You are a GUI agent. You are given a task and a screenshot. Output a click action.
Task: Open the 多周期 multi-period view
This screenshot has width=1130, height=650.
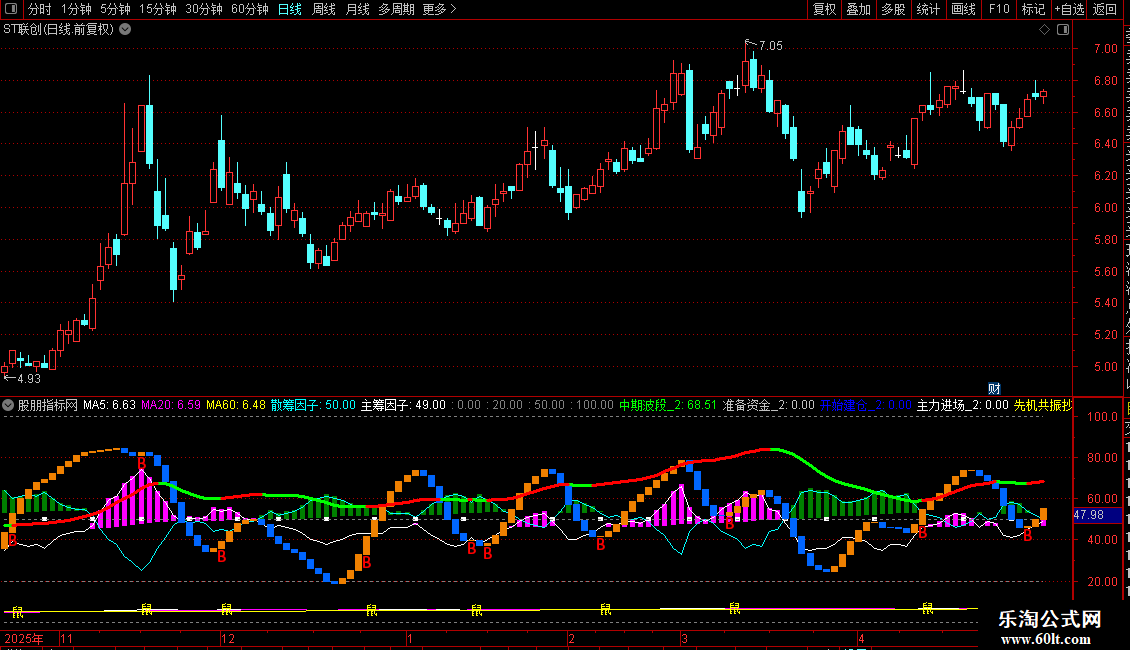point(396,9)
